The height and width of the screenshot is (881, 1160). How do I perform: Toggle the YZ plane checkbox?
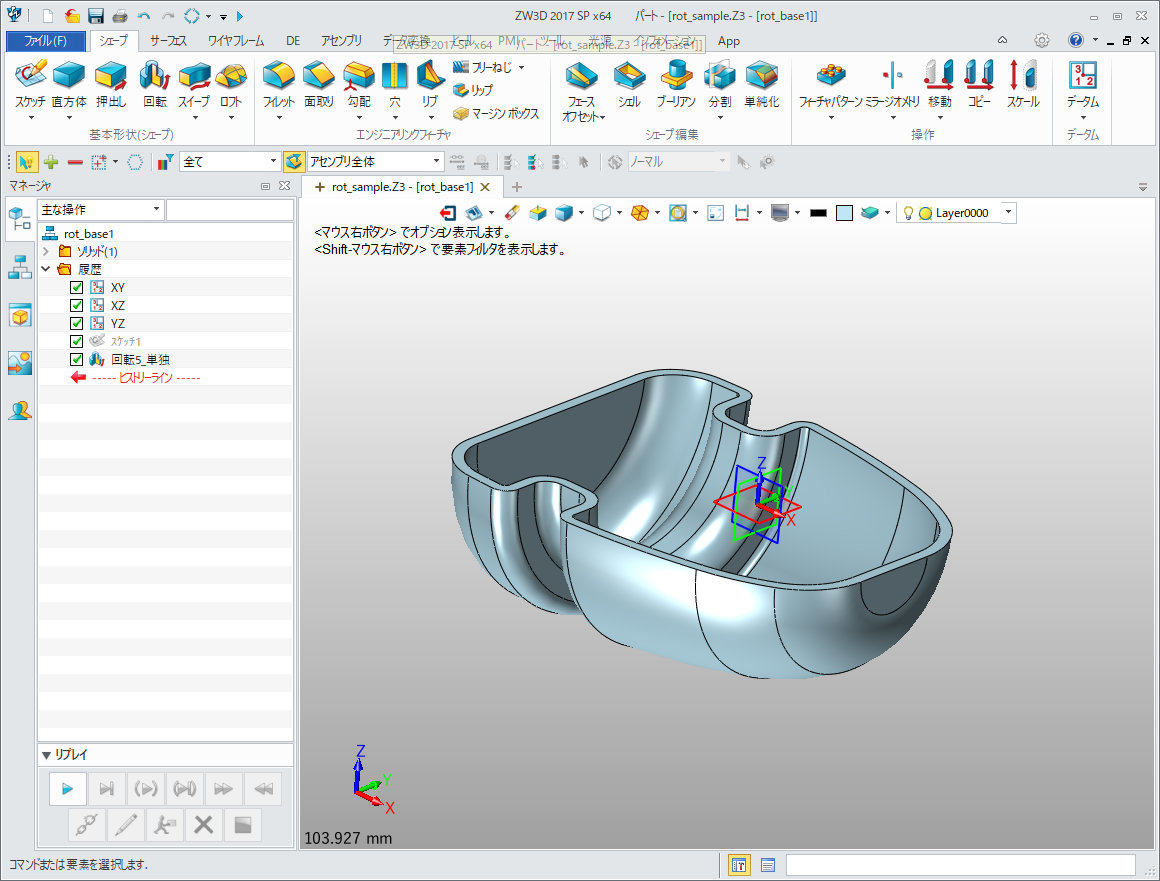pos(76,323)
